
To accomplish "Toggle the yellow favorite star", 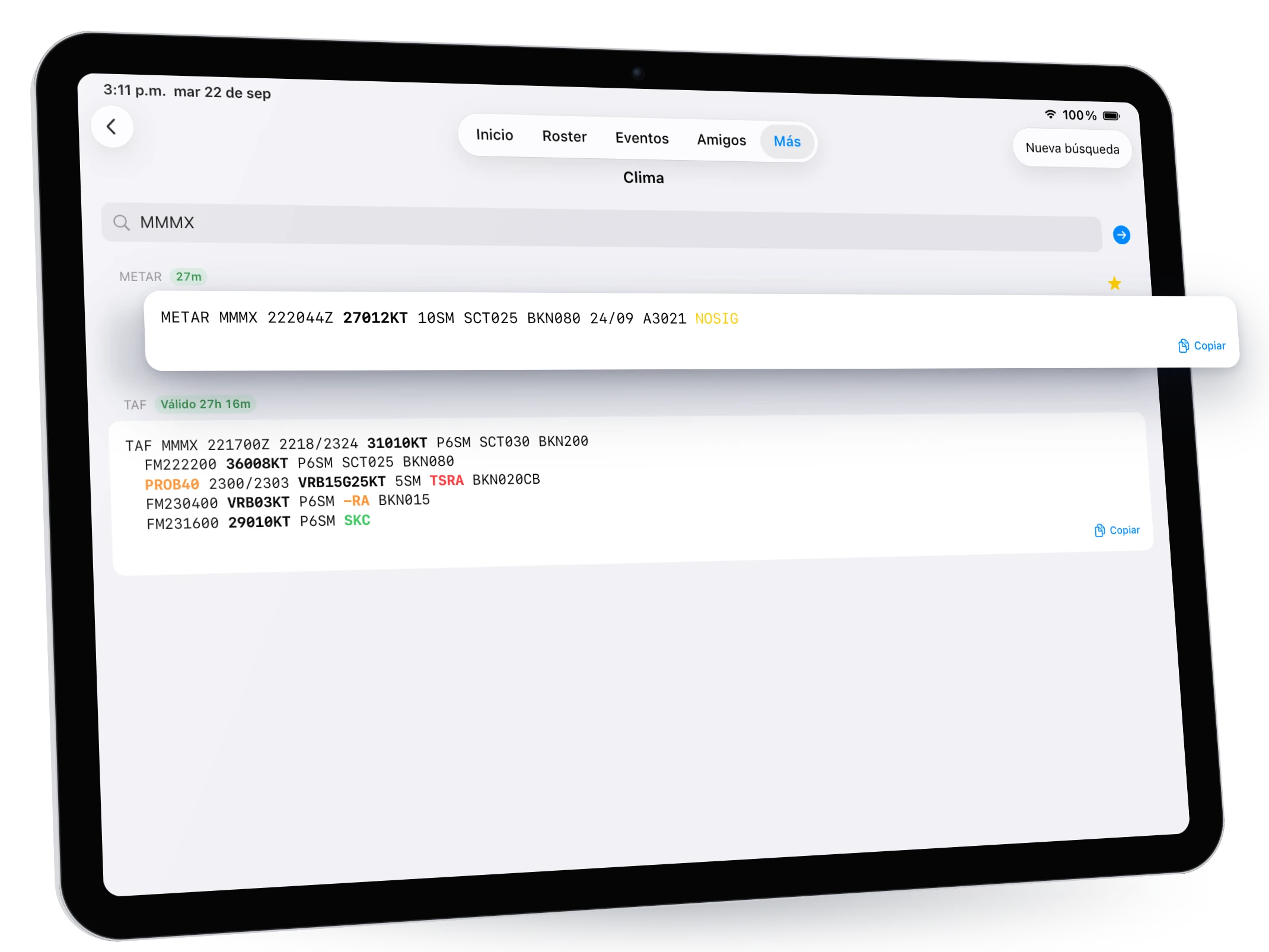I will 1114,283.
